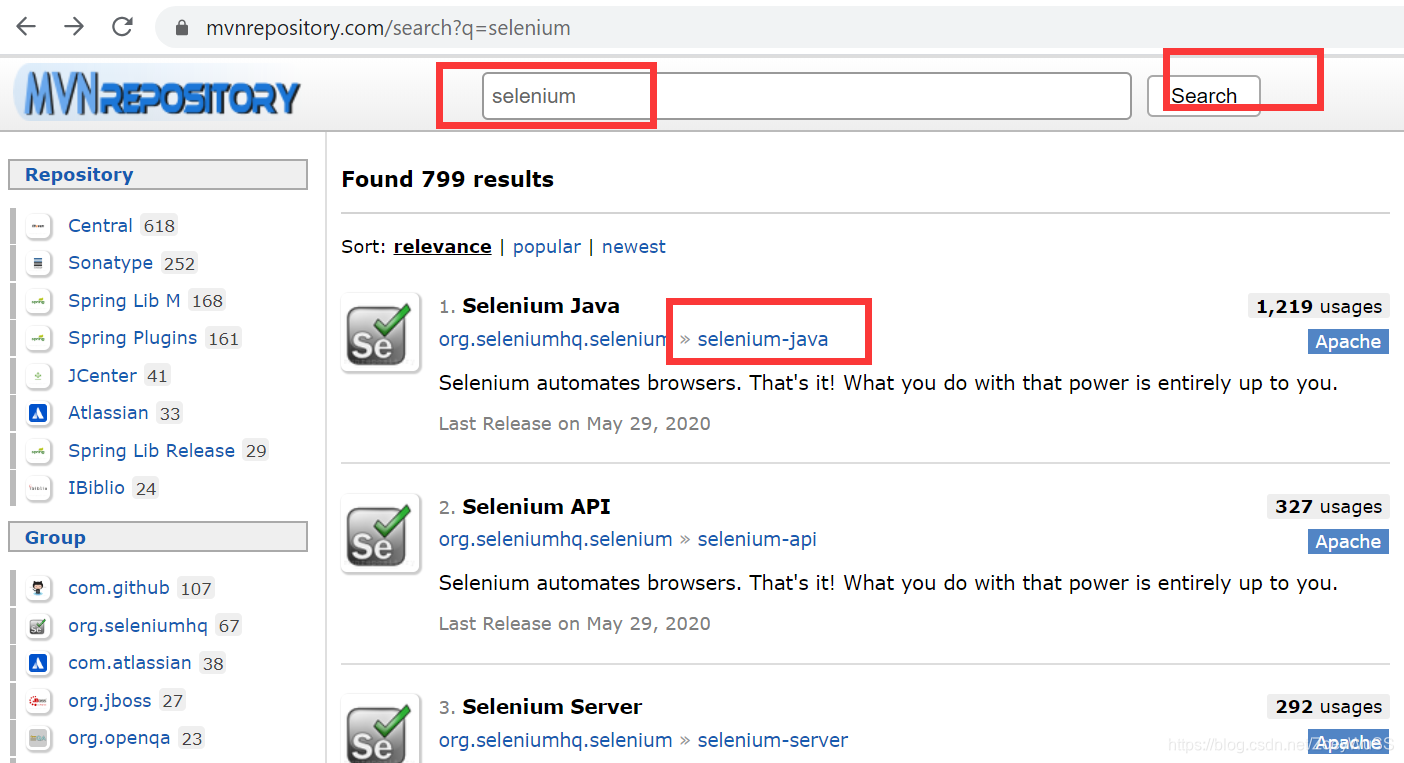Viewport: 1404px width, 763px height.
Task: Click the Central repository icon
Action: tap(39, 226)
